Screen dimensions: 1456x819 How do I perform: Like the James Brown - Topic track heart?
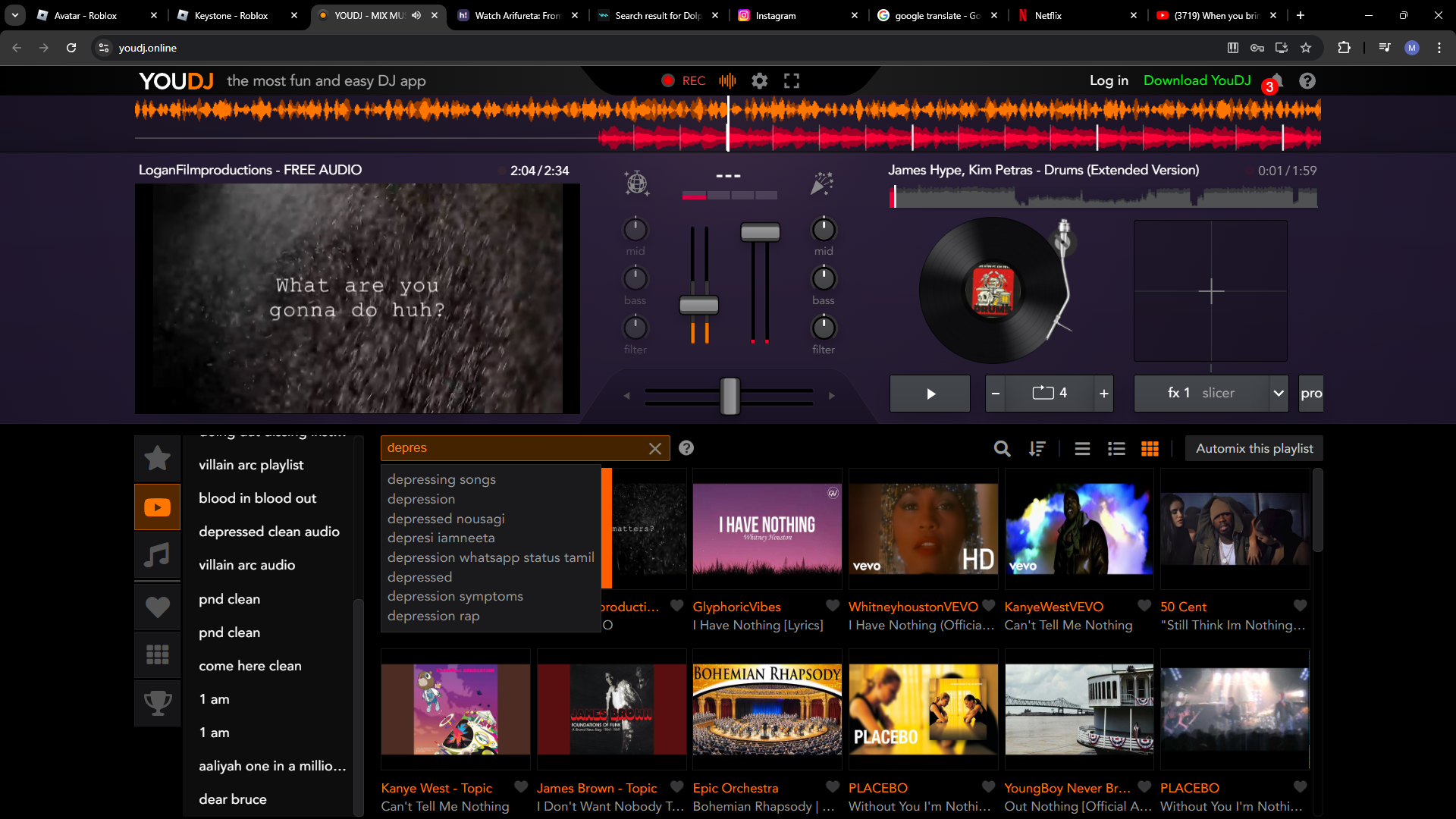[x=677, y=787]
